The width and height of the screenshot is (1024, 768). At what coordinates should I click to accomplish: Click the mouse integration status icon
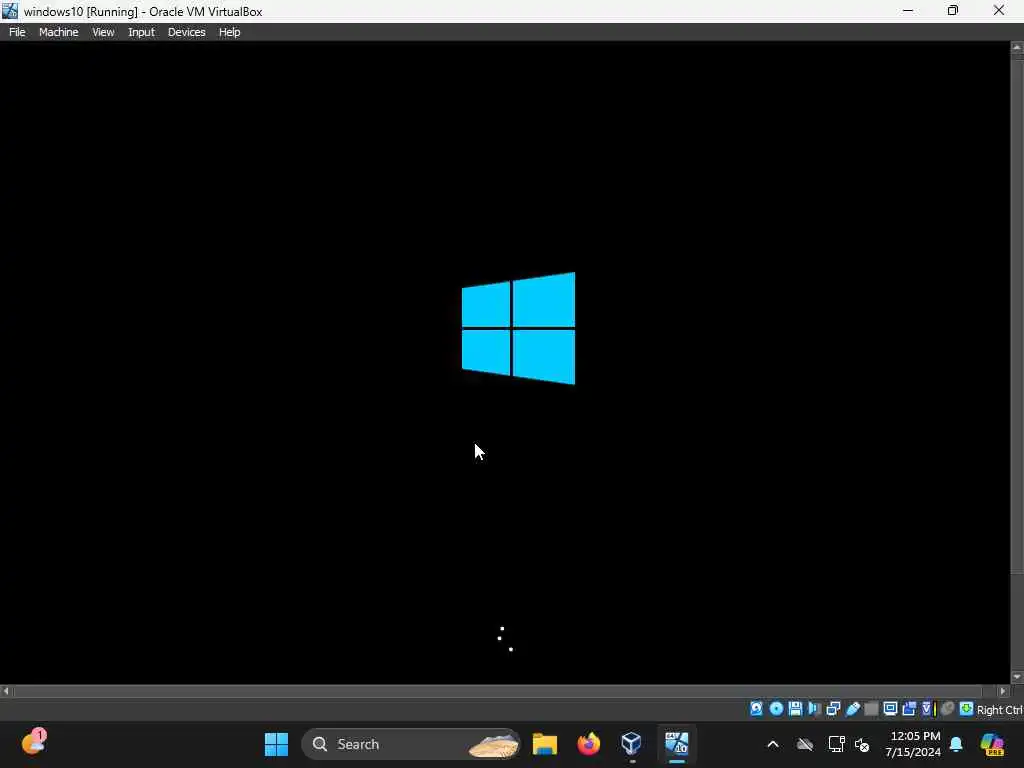(948, 709)
